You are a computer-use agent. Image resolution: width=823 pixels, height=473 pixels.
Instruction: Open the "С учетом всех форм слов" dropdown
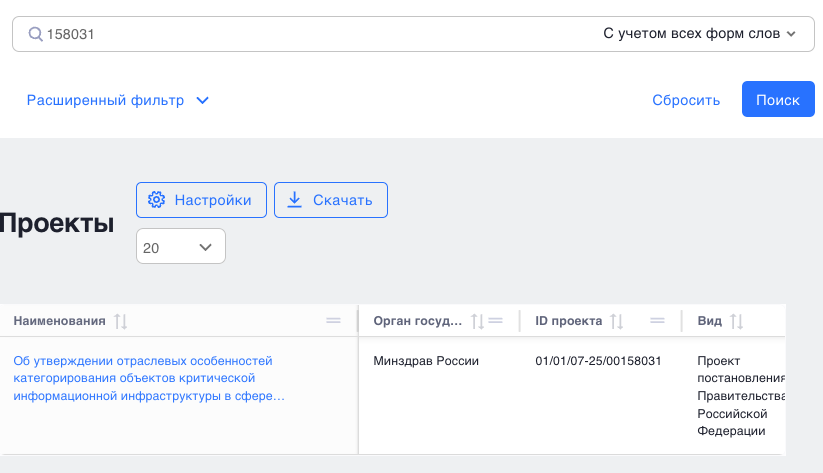point(699,34)
